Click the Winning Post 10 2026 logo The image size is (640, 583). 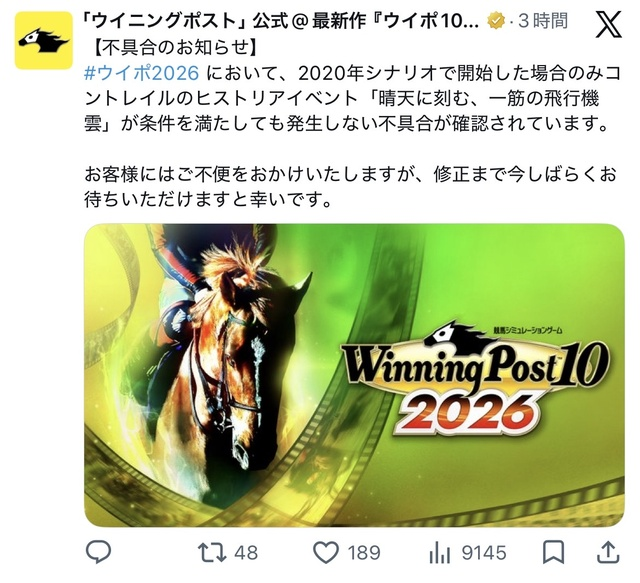[x=475, y=378]
